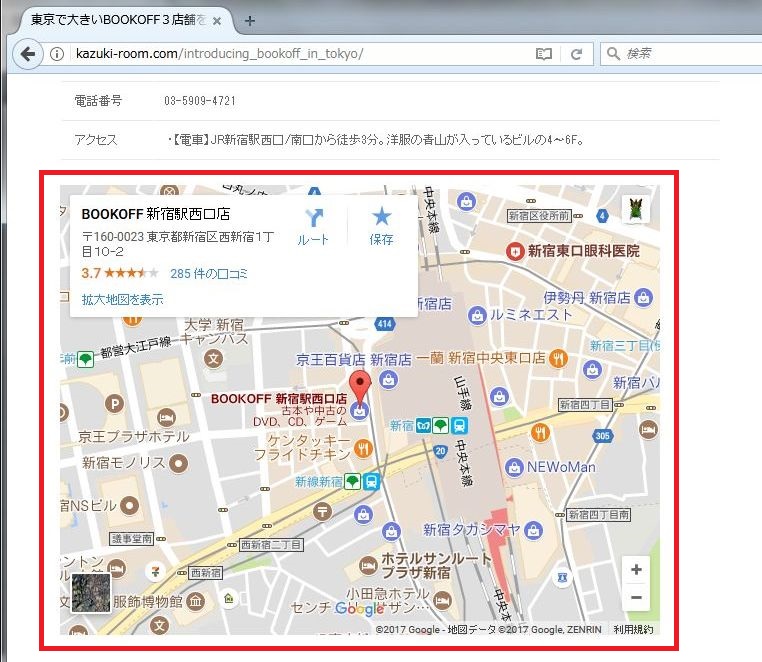Click 新宿東口眼科医院 hospital icon
Image resolution: width=762 pixels, height=662 pixels.
pyautogui.click(x=515, y=251)
